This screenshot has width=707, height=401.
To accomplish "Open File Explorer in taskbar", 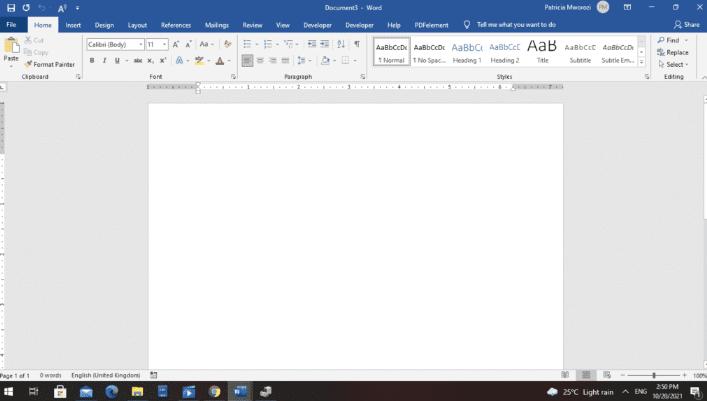I will click(137, 391).
